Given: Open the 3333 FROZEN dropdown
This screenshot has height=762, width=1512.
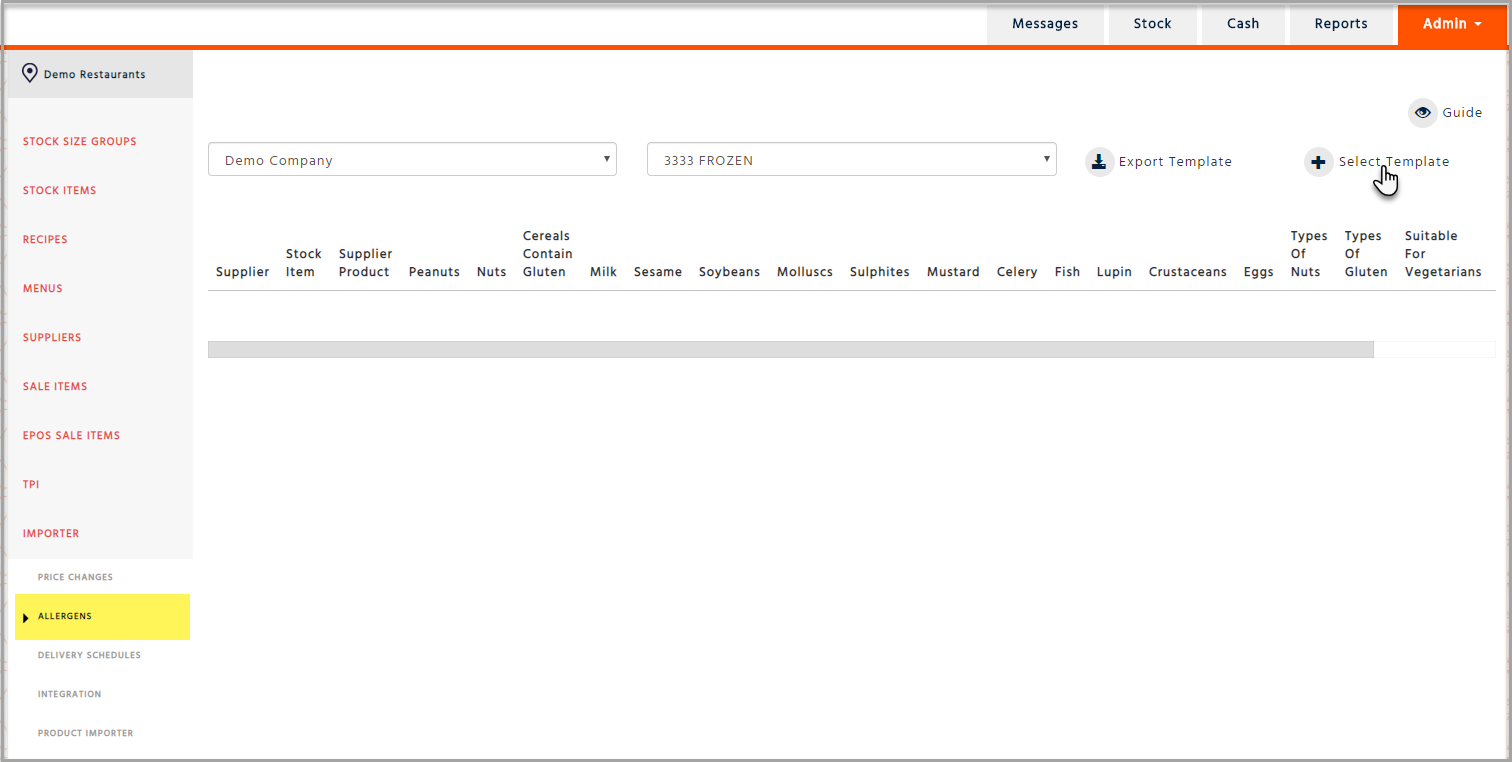Looking at the screenshot, I should [852, 160].
